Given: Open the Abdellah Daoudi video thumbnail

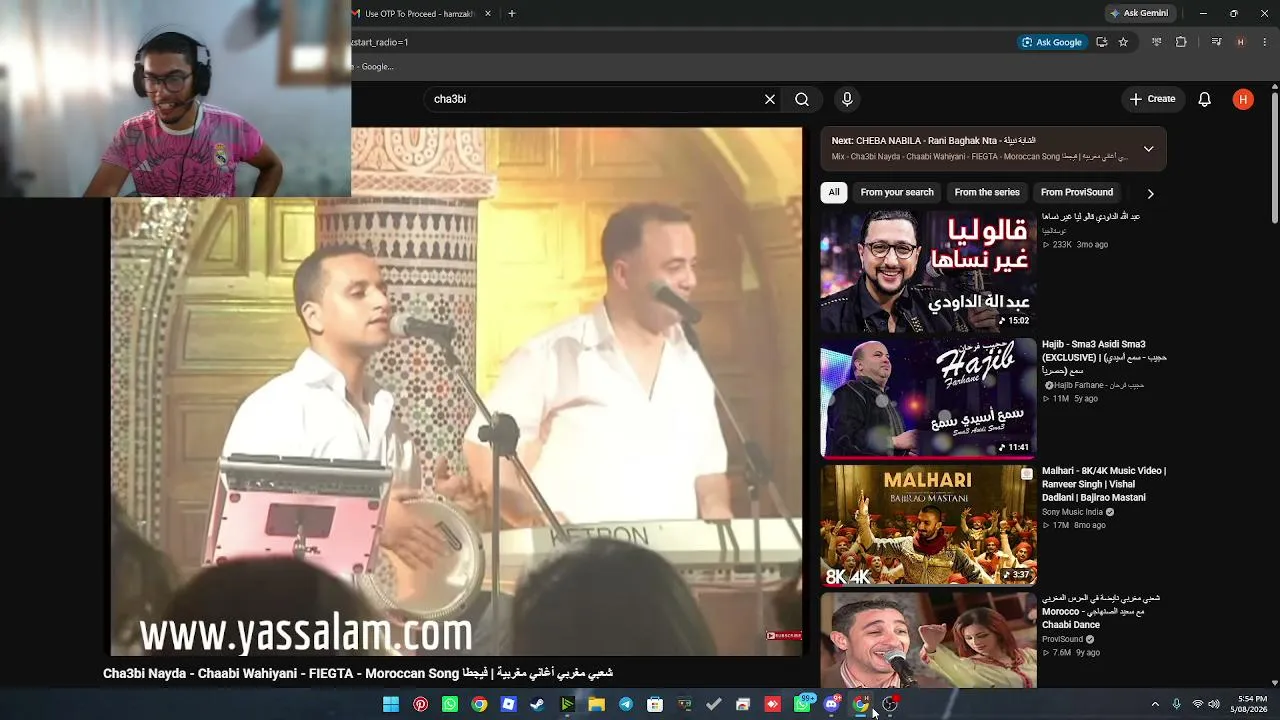Looking at the screenshot, I should pyautogui.click(x=928, y=271).
